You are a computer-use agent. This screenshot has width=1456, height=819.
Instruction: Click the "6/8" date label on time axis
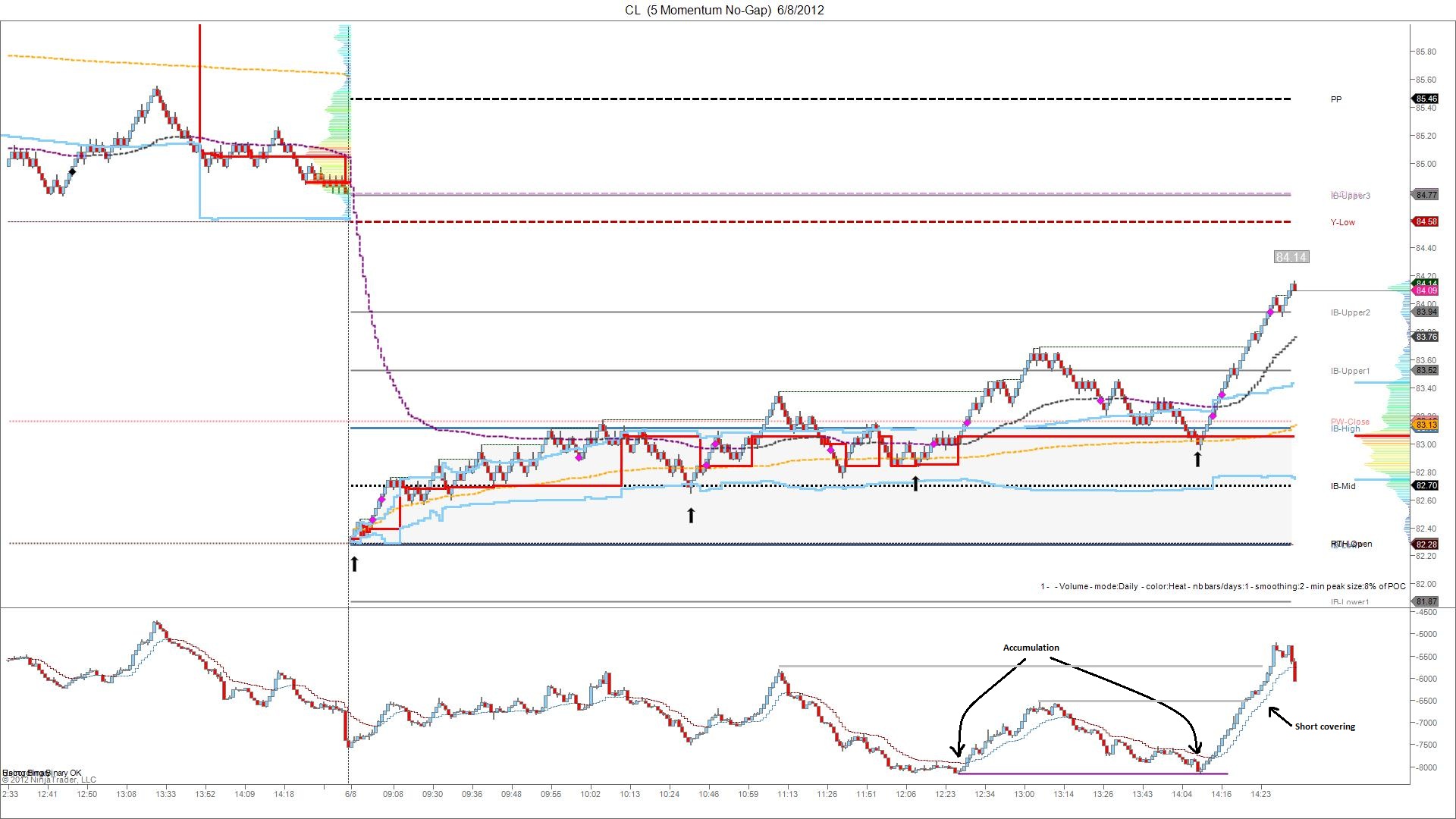click(x=350, y=794)
